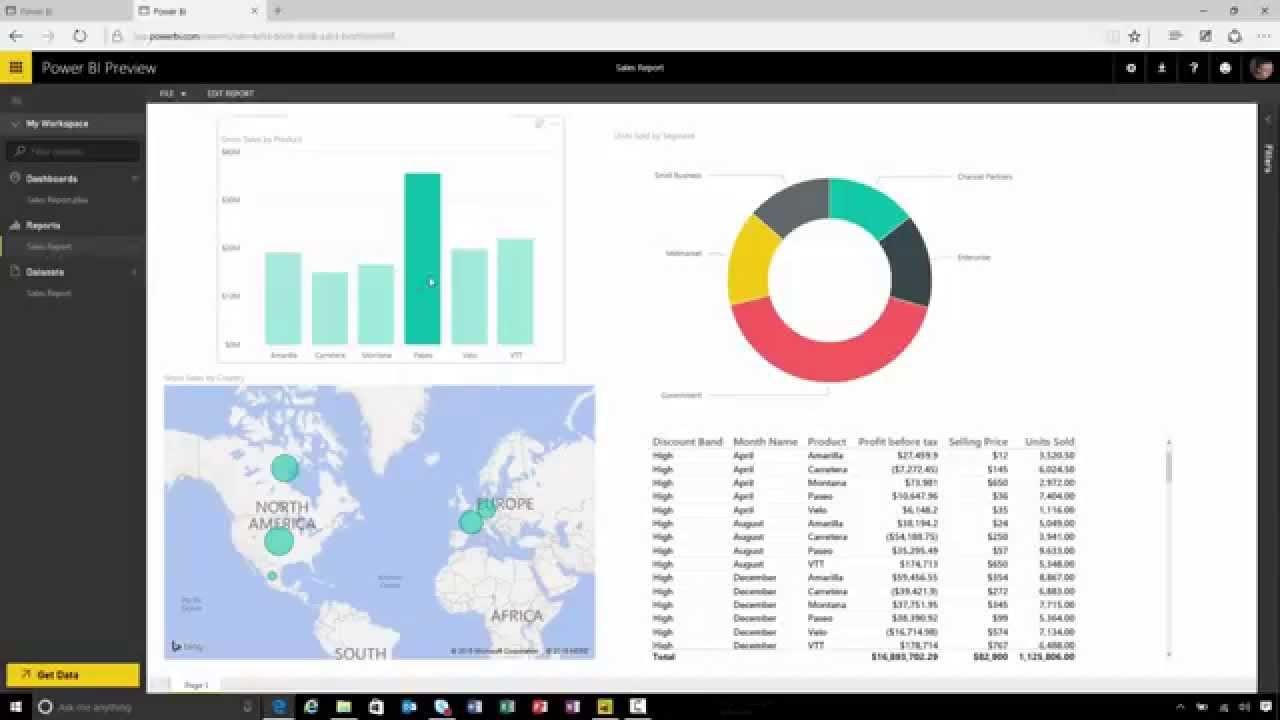Expand the Dashboards section
The image size is (1280, 720).
pyautogui.click(x=134, y=178)
